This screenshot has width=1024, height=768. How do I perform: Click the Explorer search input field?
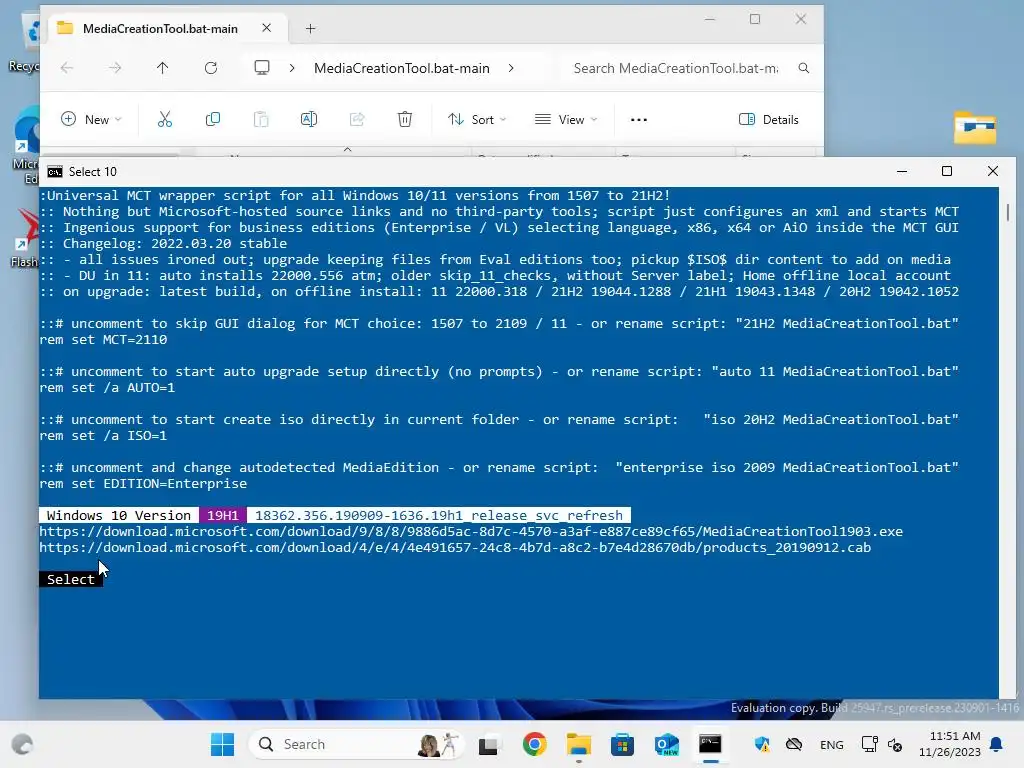pyautogui.click(x=676, y=68)
